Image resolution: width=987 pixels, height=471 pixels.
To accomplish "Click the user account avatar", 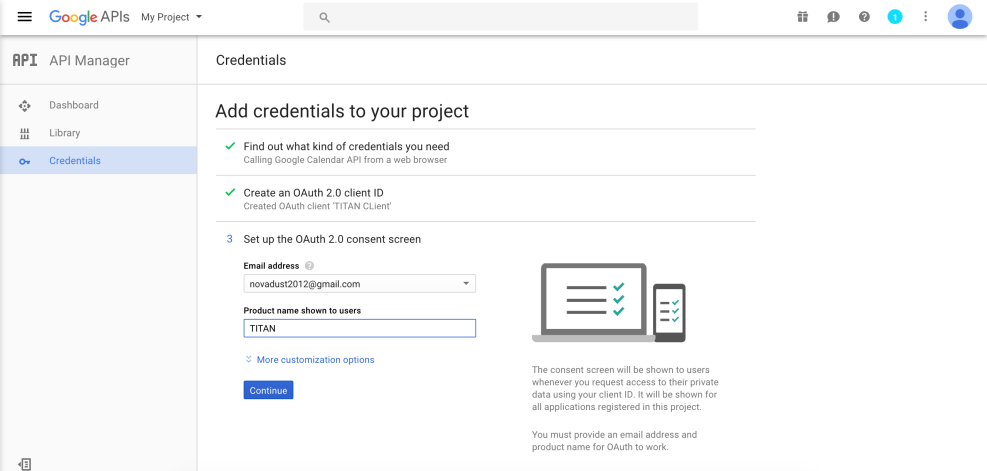I will [959, 17].
